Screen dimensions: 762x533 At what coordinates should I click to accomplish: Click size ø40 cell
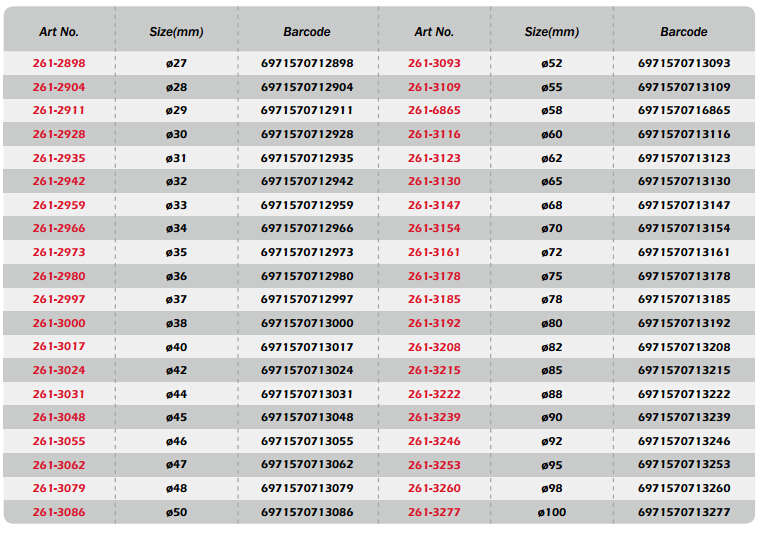176,347
